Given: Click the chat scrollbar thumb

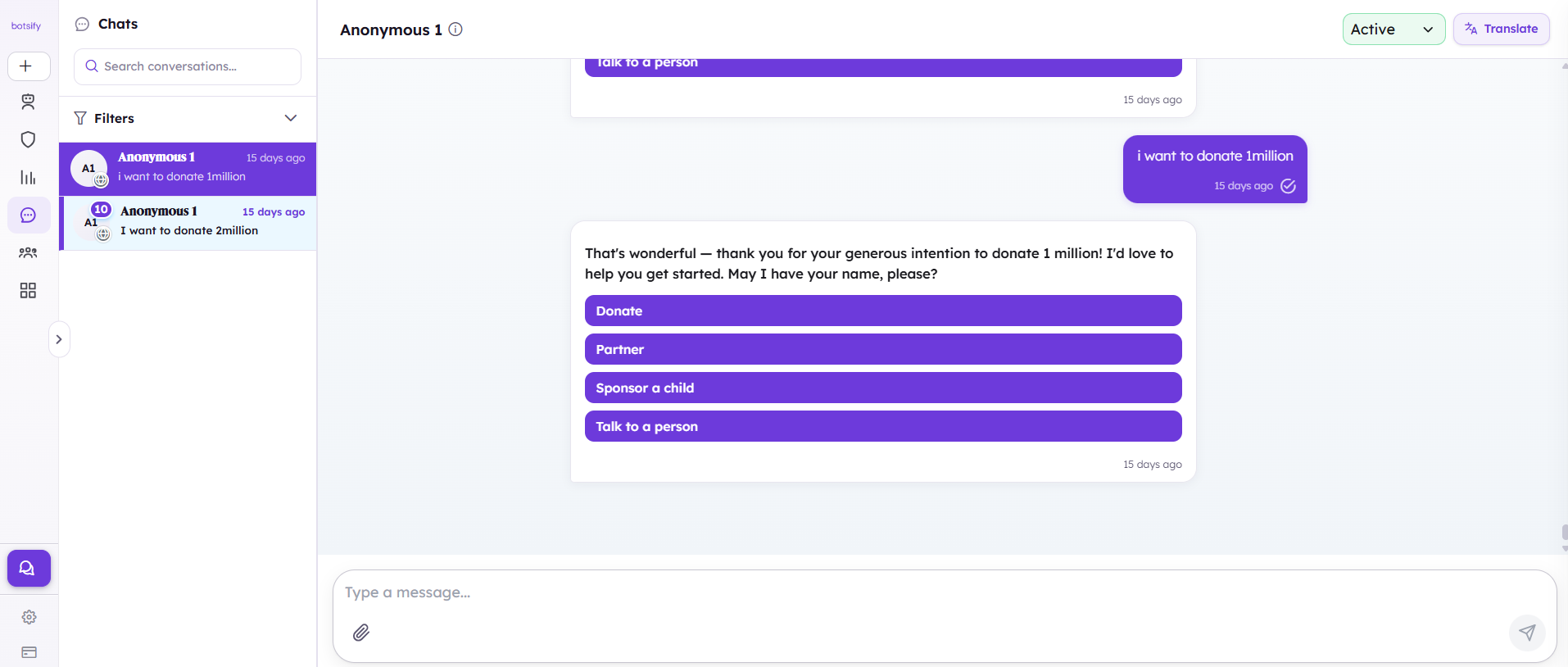Looking at the screenshot, I should coord(1565,533).
